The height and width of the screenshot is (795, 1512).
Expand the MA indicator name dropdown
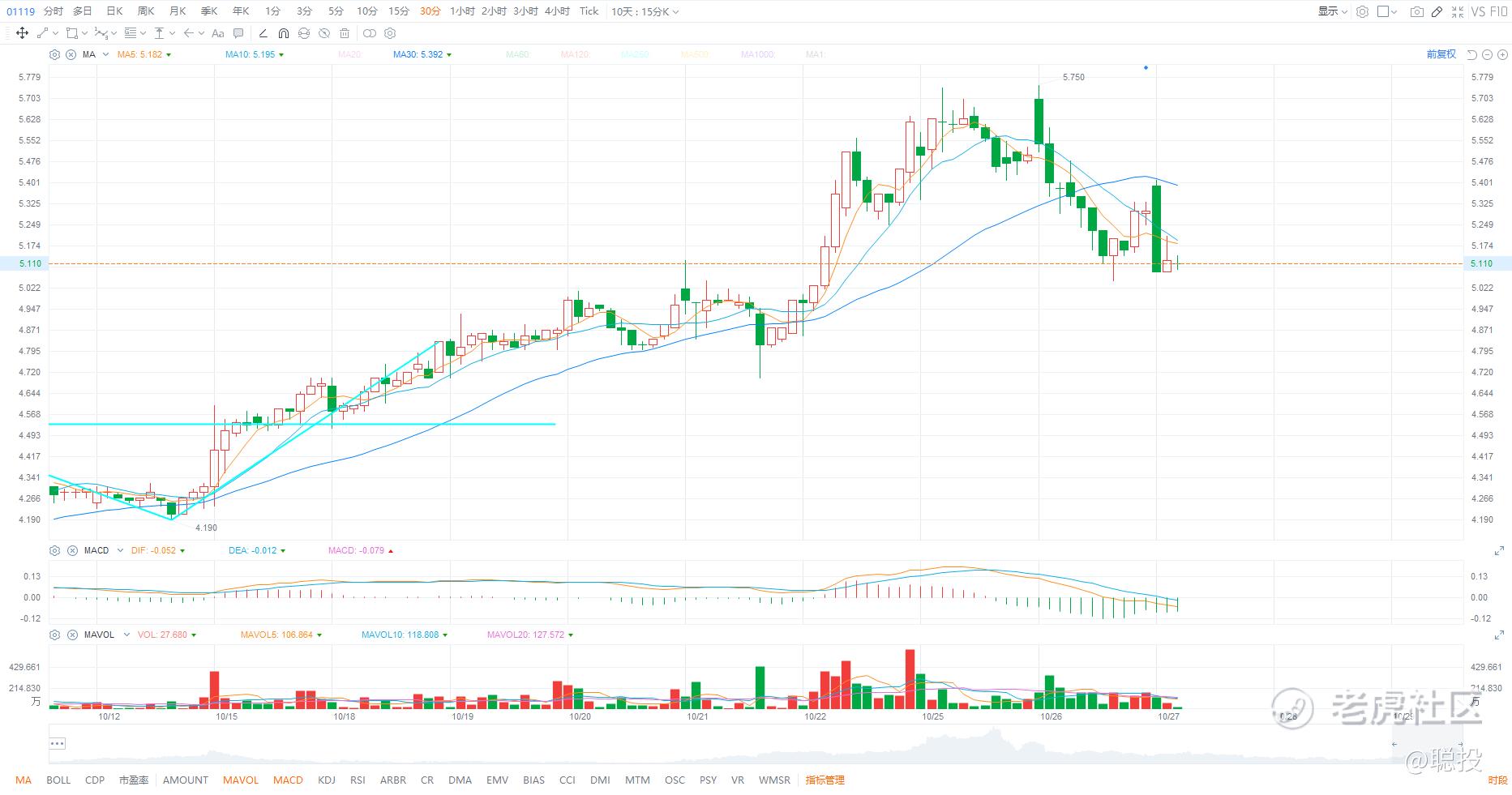click(105, 54)
